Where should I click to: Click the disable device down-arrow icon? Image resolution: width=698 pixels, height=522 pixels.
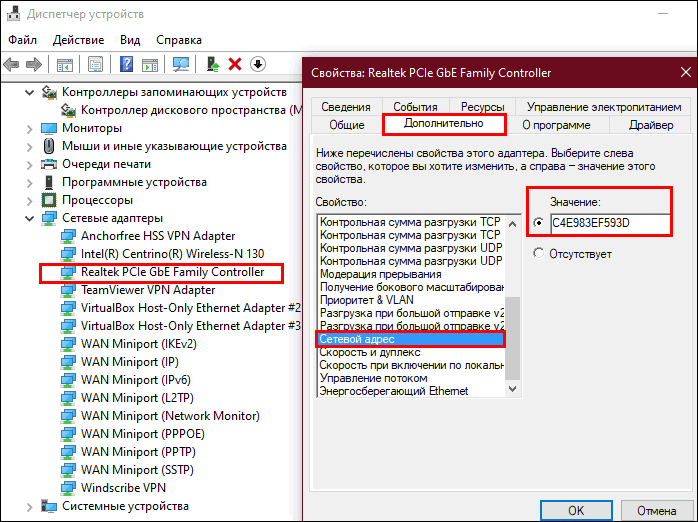coord(258,65)
